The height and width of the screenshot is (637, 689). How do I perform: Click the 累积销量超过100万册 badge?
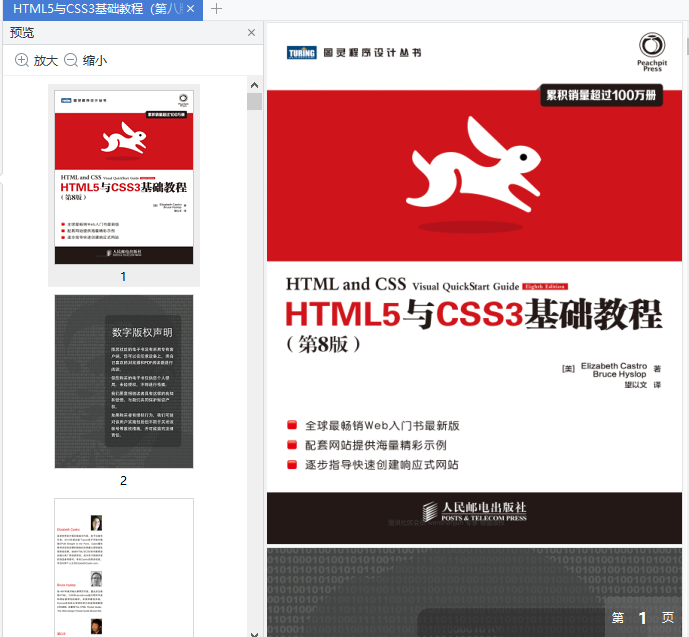(601, 95)
